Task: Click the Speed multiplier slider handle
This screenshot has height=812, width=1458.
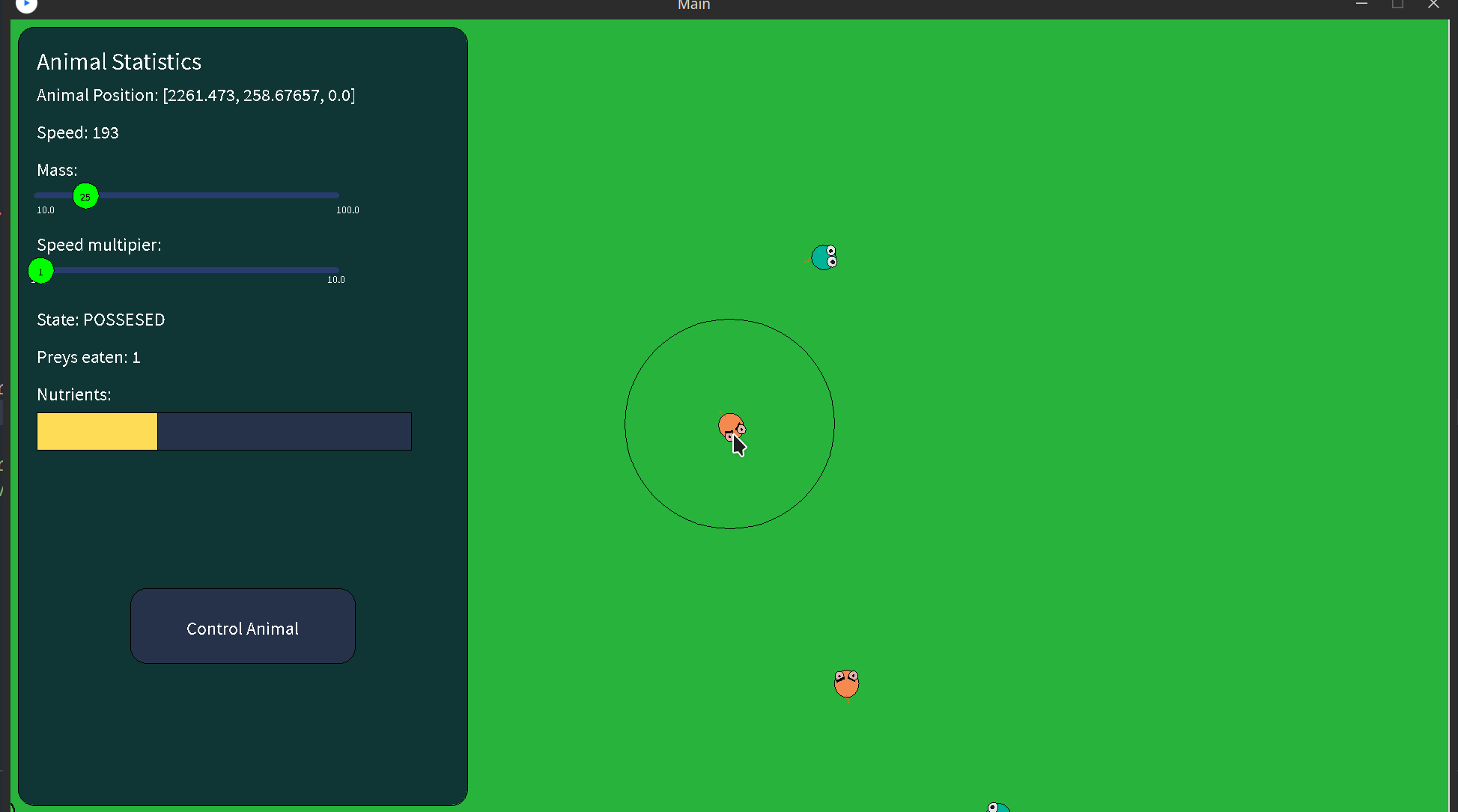Action: pos(41,271)
